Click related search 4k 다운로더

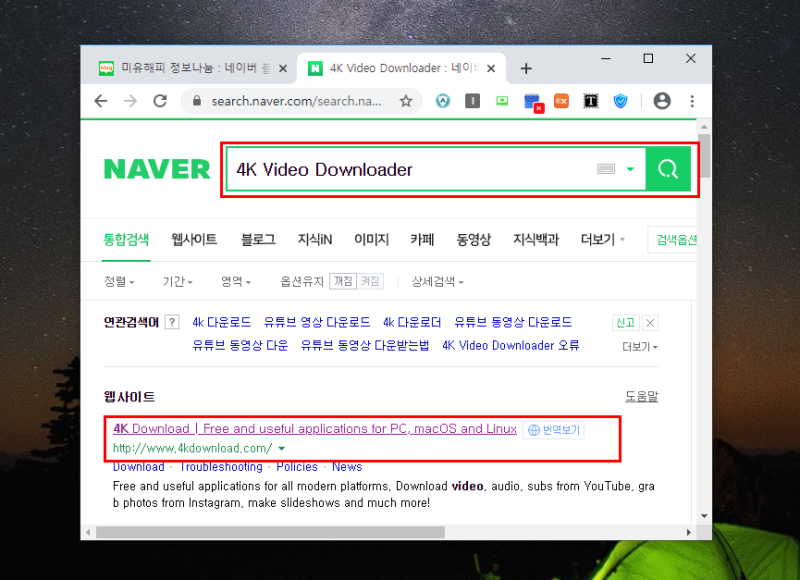[412, 322]
